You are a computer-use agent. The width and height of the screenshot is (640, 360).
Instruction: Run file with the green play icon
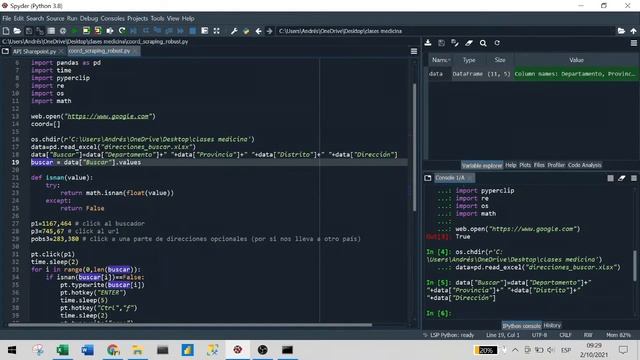75,31
